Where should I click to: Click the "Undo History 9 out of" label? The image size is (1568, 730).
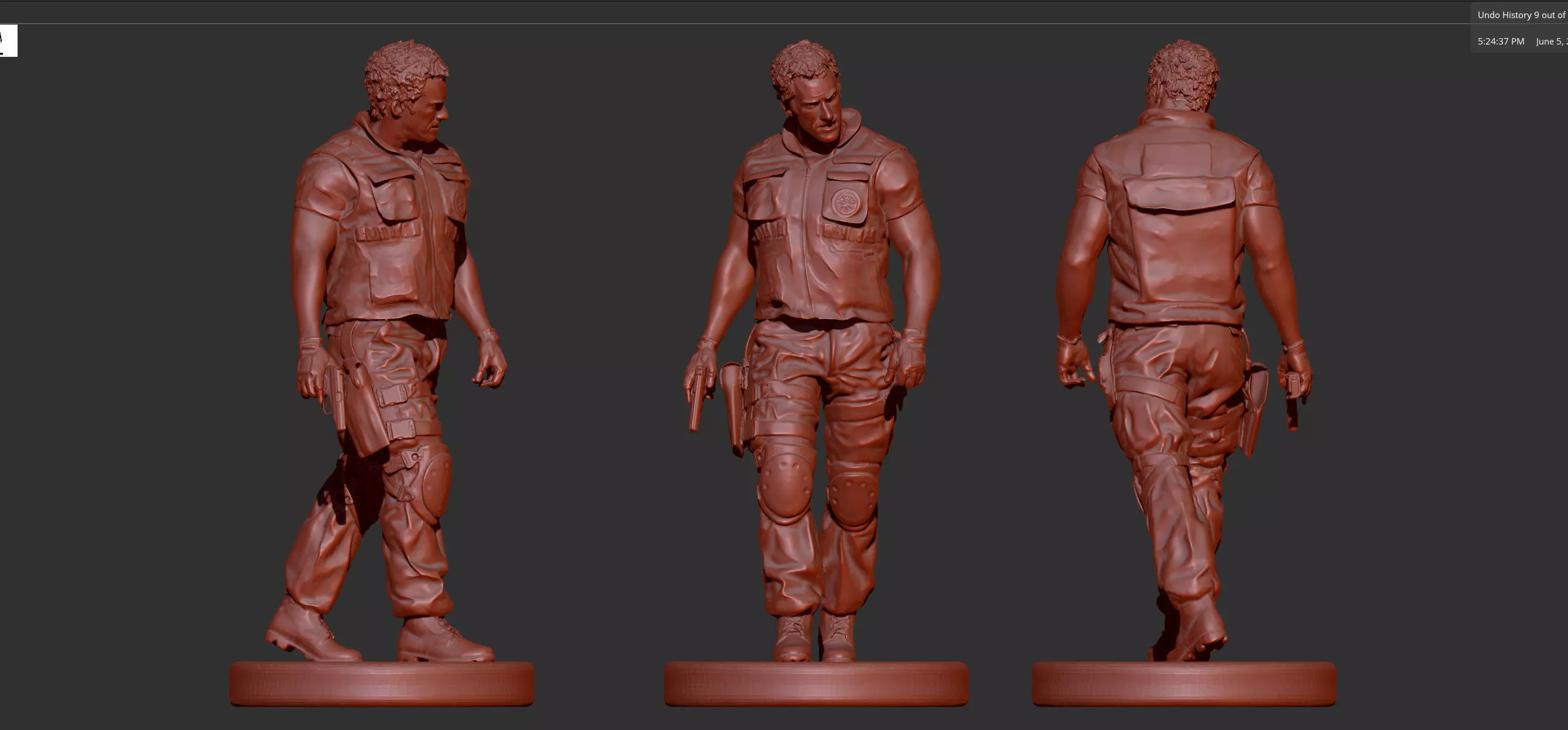point(1521,15)
